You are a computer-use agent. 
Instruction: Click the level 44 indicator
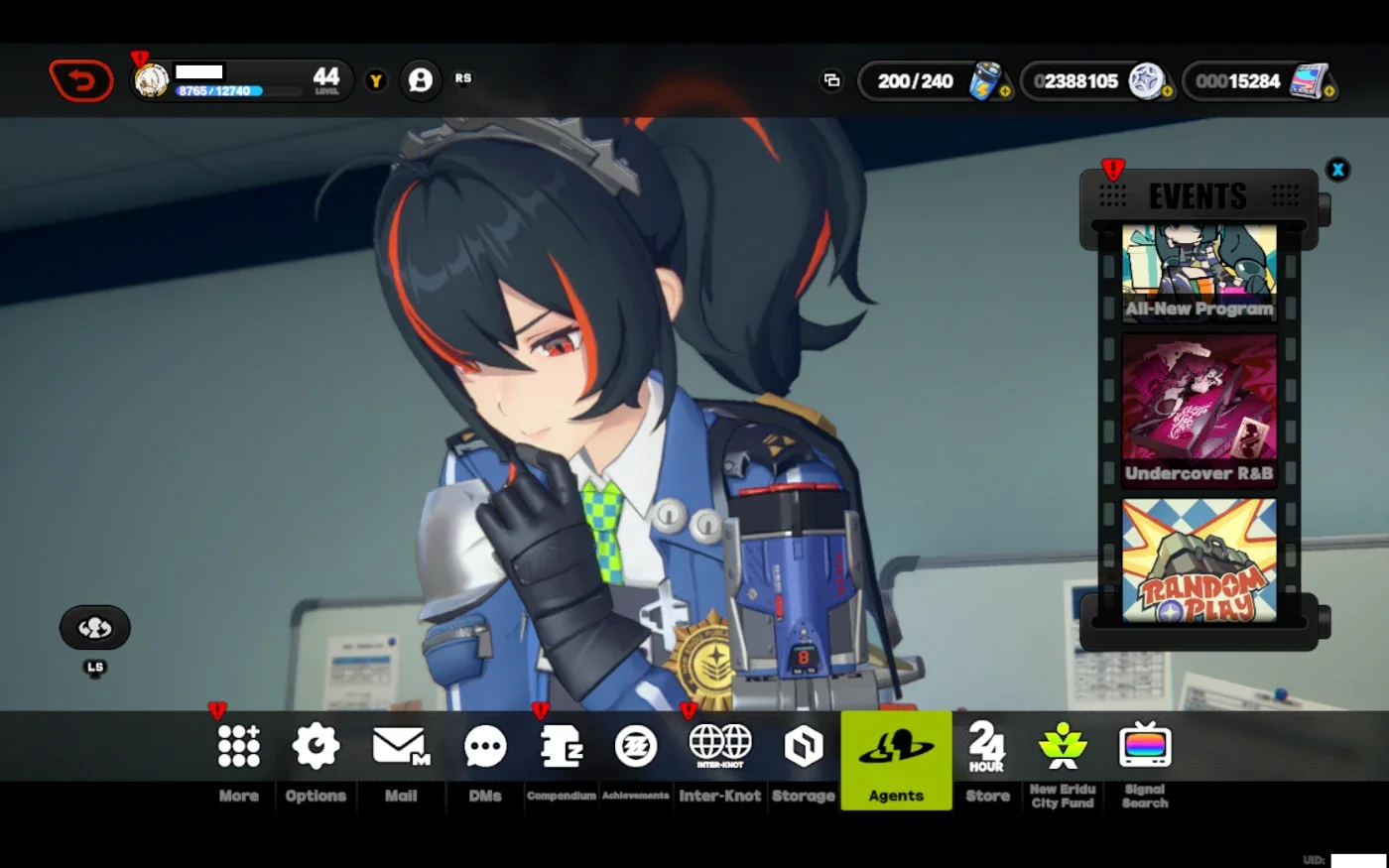326,79
